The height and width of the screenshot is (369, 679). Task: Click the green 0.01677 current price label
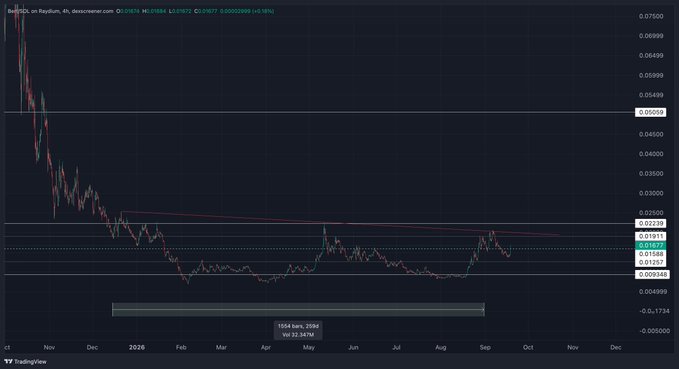click(651, 245)
